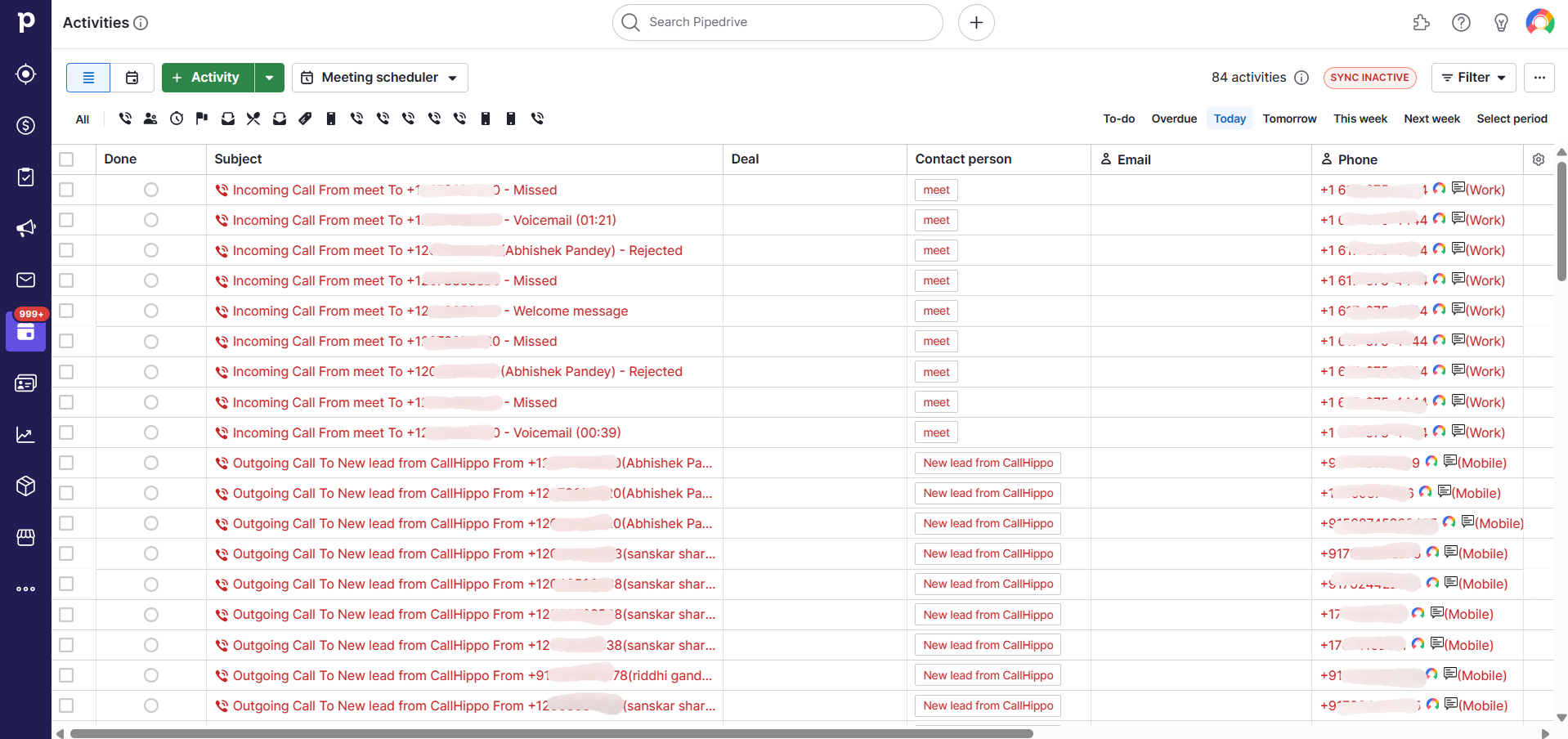Show info tooltip next to the Activities title
Image resolution: width=1568 pixels, height=739 pixels.
[x=141, y=23]
